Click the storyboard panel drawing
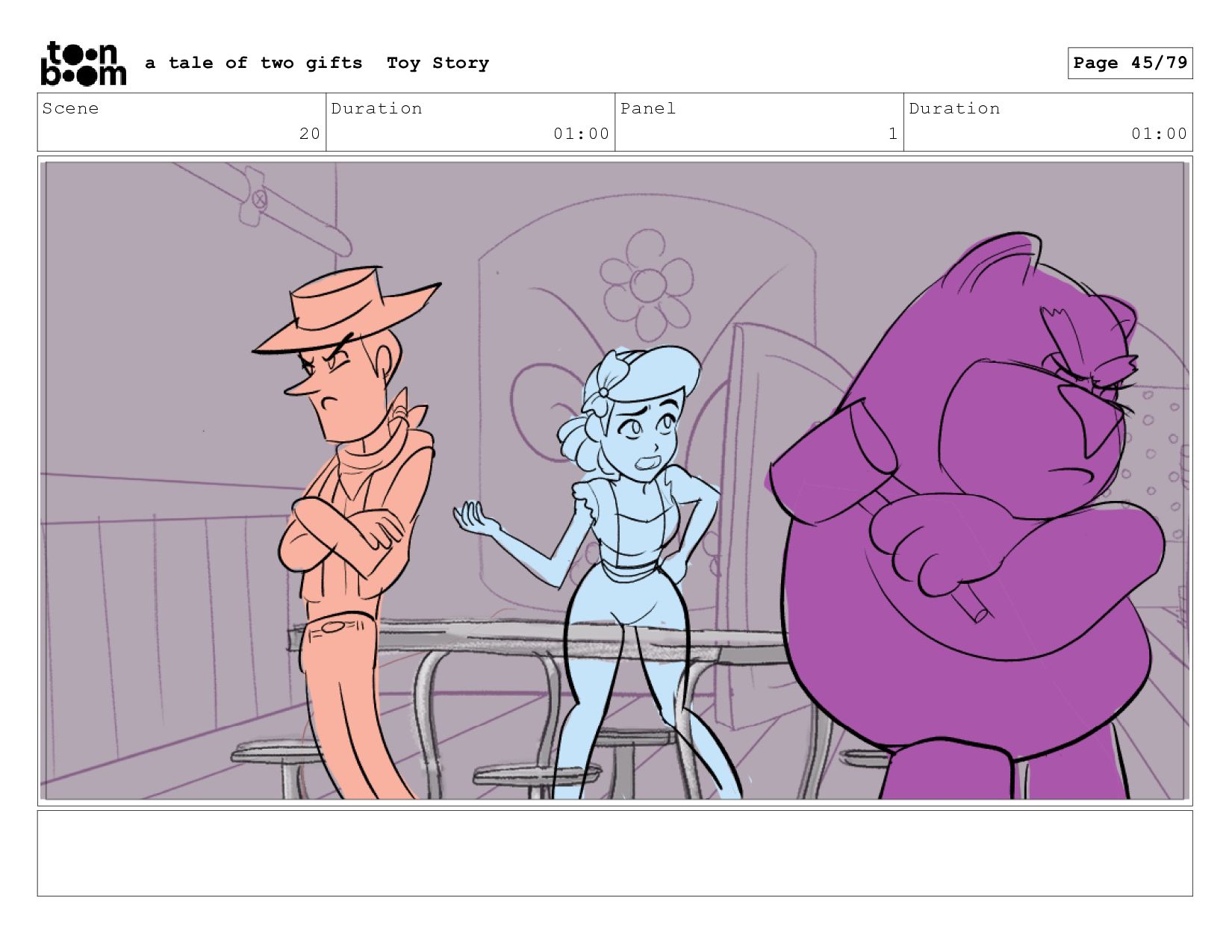 pyautogui.click(x=615, y=481)
